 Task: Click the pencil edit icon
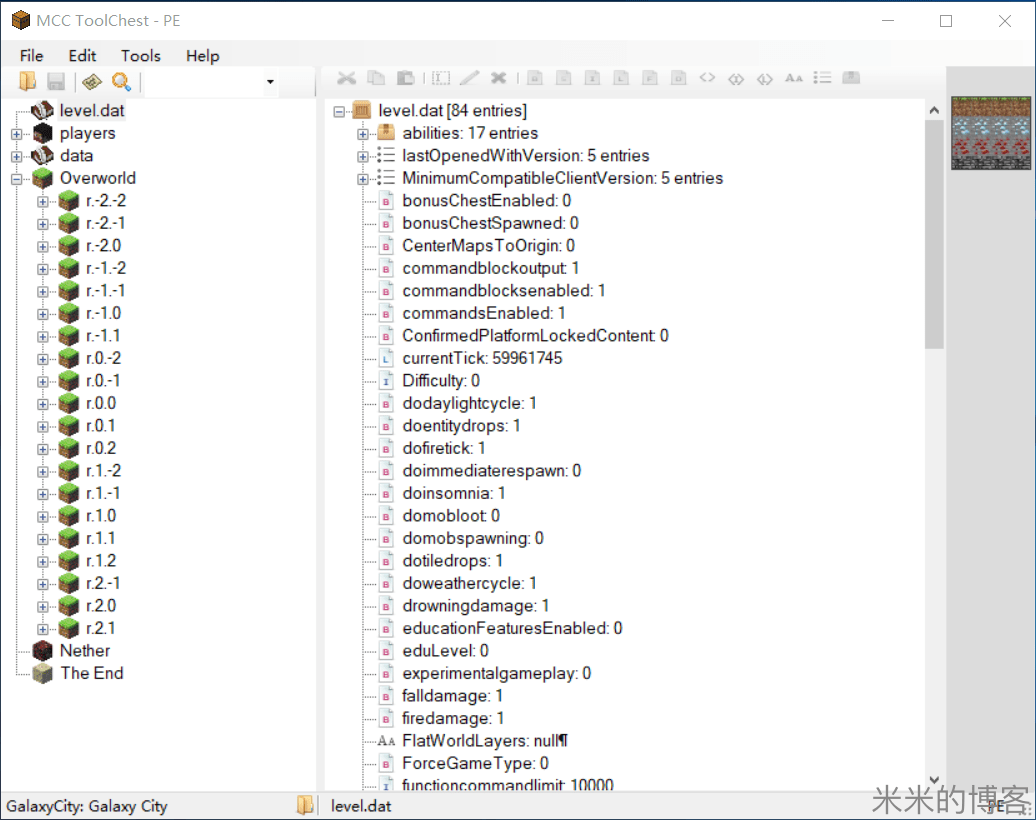[469, 78]
